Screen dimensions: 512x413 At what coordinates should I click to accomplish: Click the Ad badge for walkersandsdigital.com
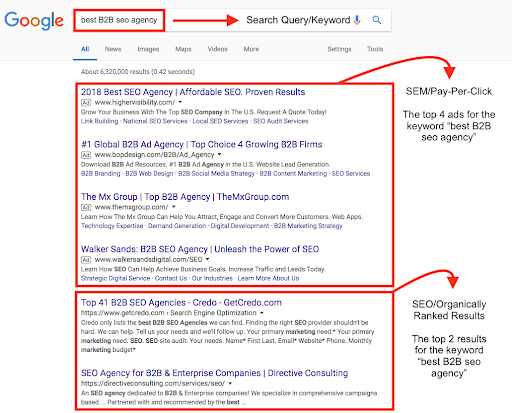[x=86, y=260]
